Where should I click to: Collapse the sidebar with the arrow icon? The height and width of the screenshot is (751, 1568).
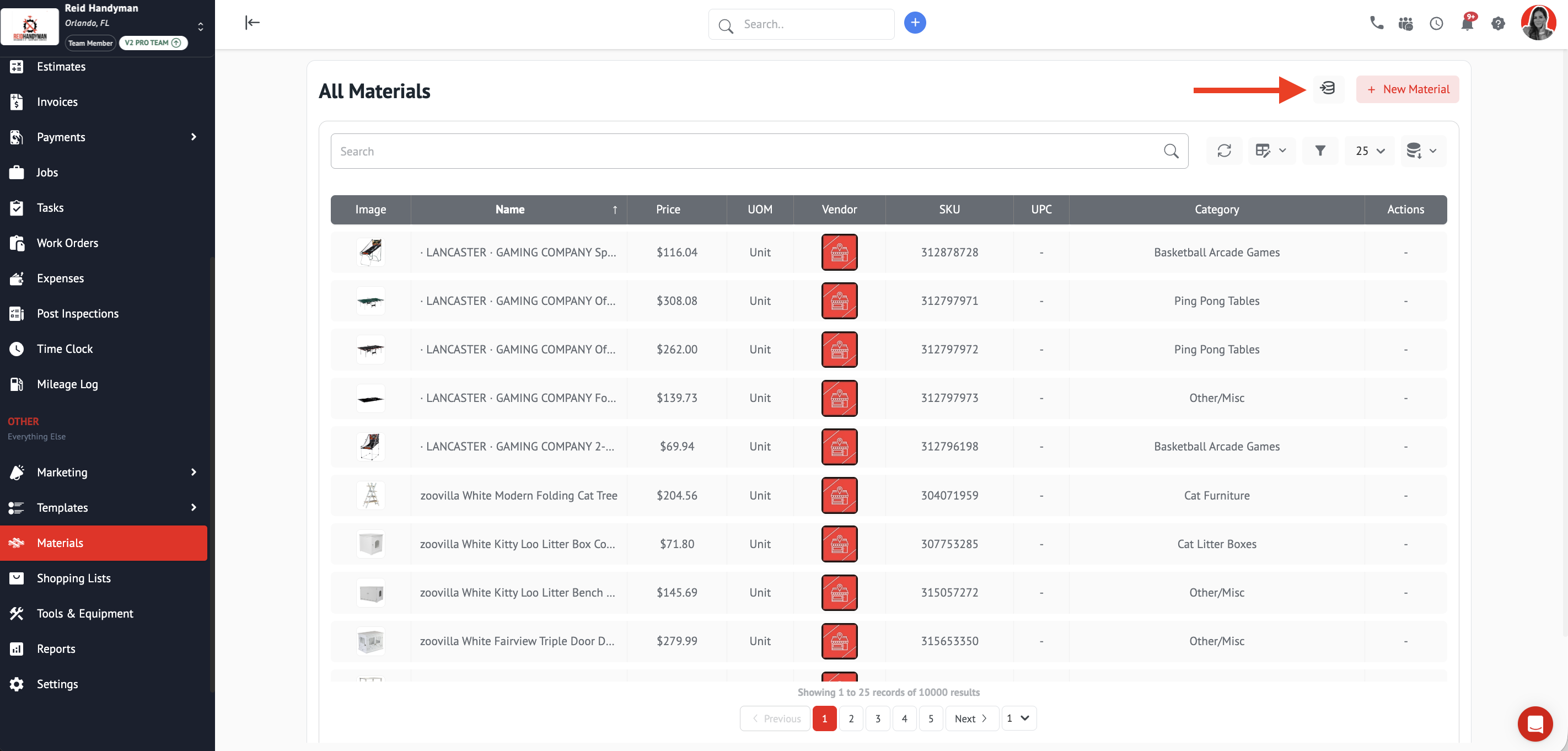coord(252,23)
